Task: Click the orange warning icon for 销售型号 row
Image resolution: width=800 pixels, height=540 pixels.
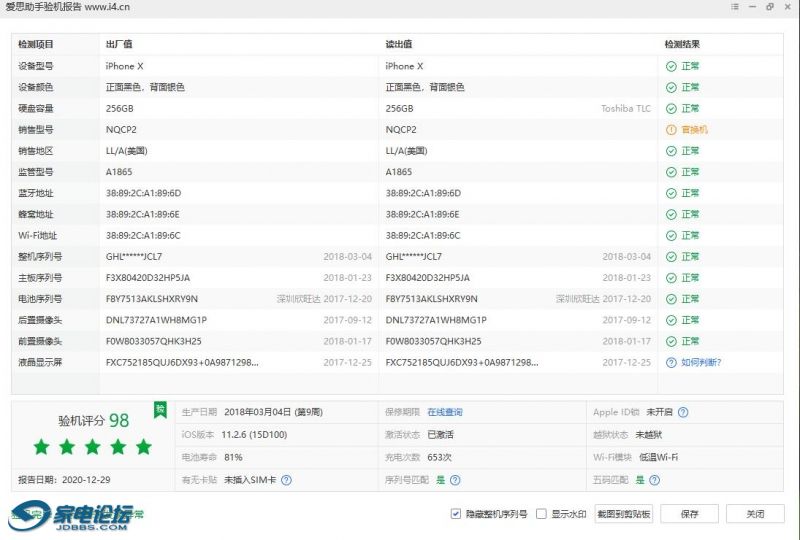Action: (671, 130)
